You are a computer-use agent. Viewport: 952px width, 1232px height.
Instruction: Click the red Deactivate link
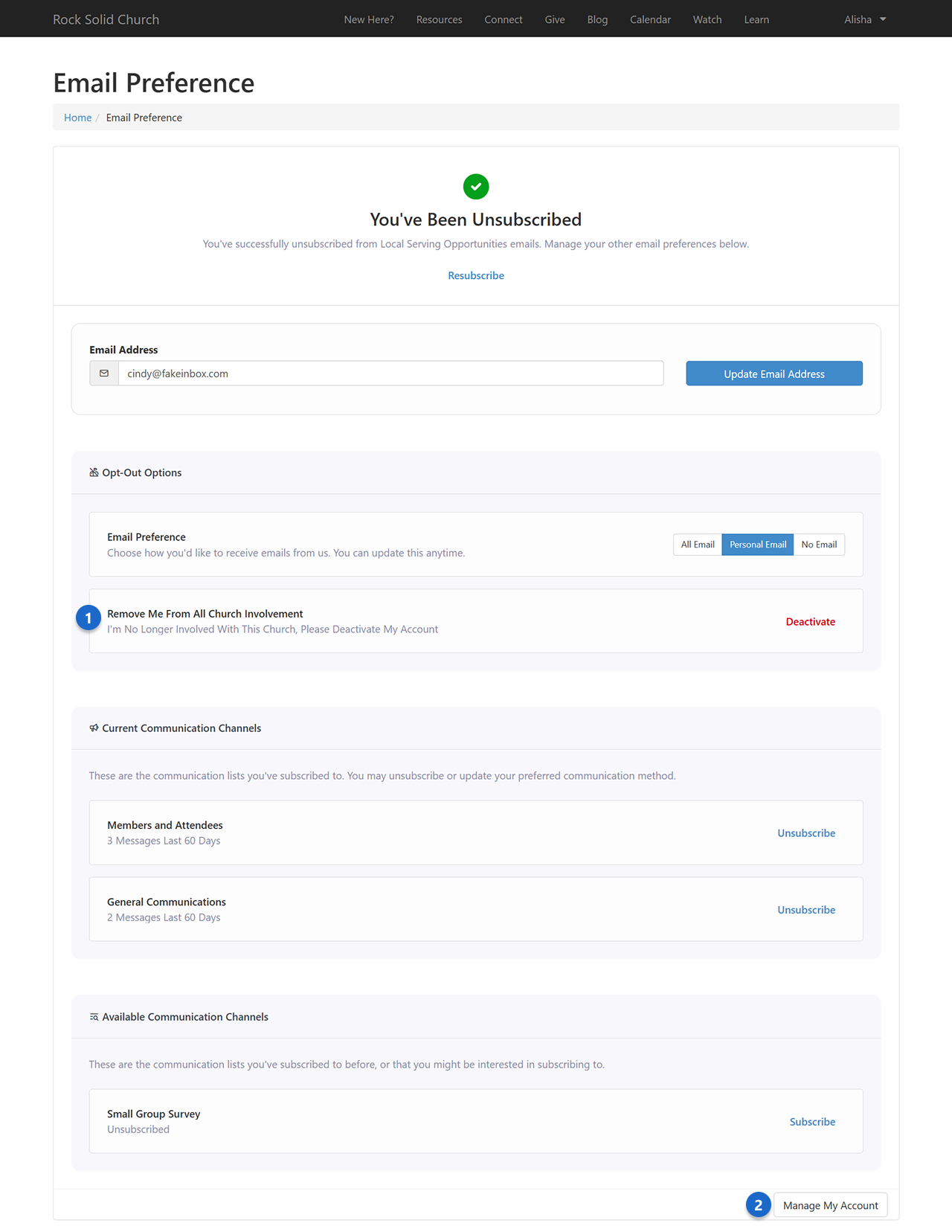(810, 622)
